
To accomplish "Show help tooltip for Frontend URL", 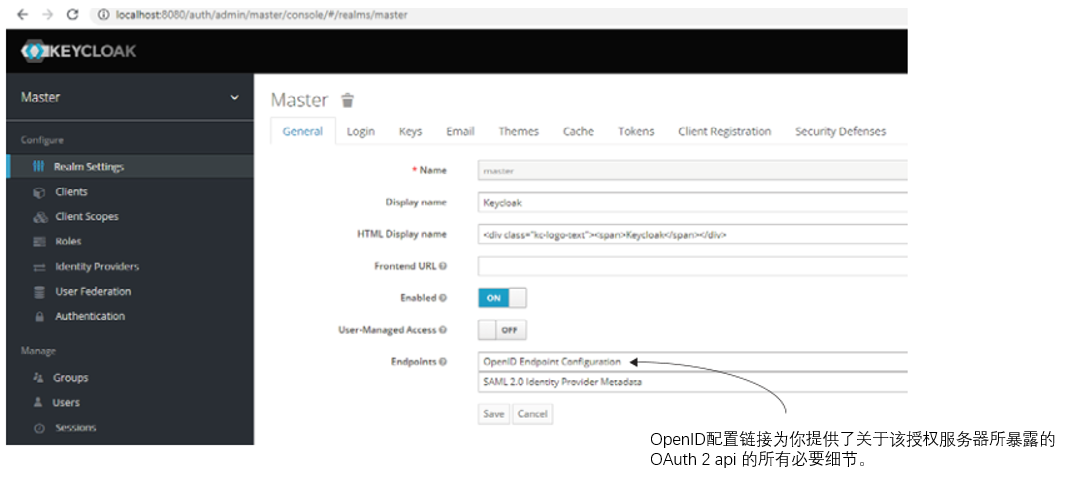I will [x=442, y=266].
